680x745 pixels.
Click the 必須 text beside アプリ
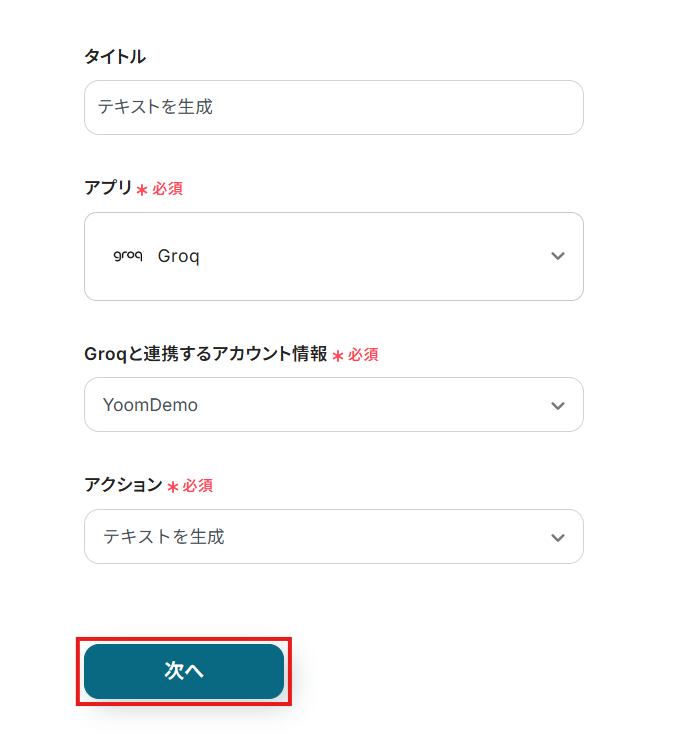tap(167, 188)
